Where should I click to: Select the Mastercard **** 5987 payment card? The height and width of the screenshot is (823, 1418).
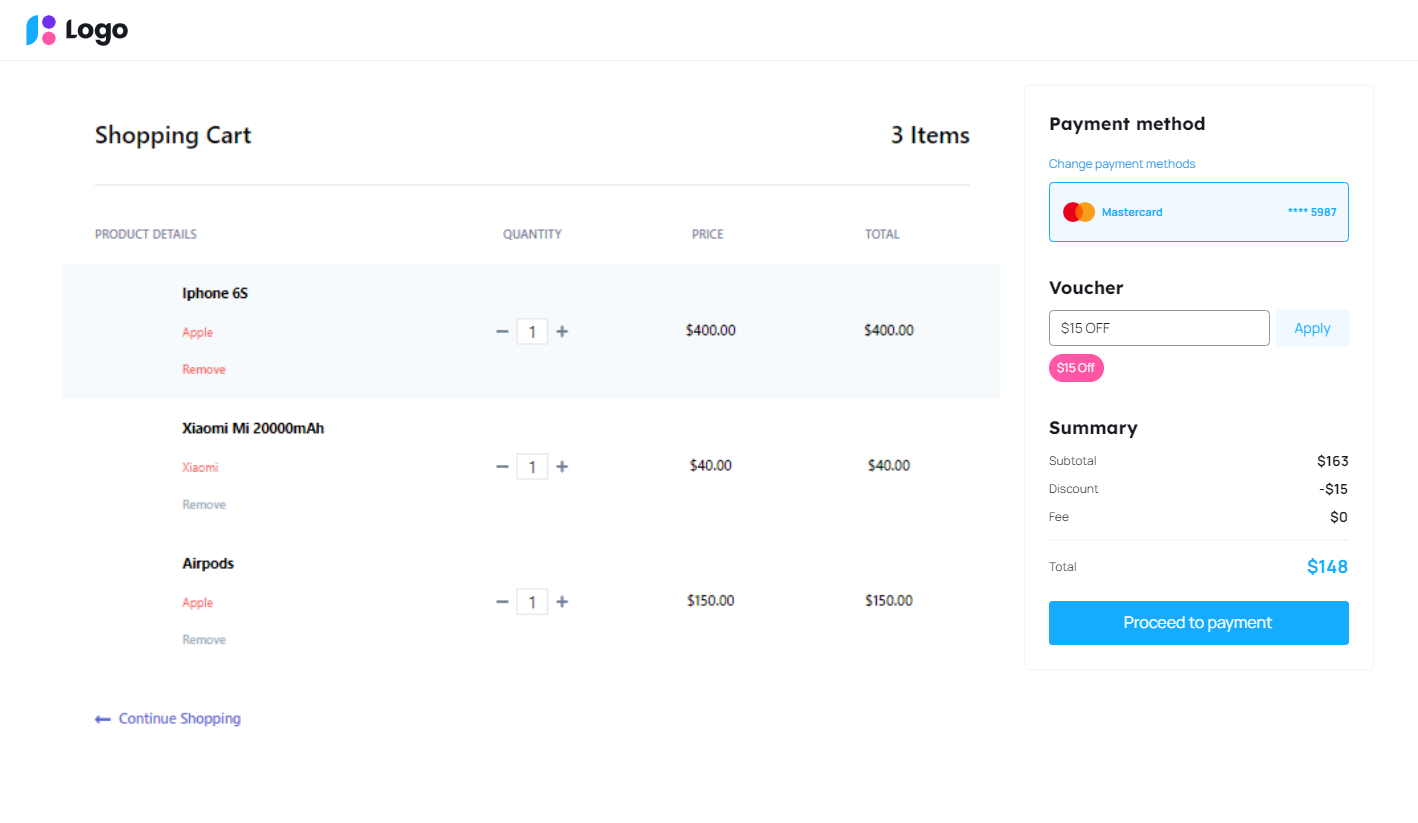click(x=1199, y=212)
